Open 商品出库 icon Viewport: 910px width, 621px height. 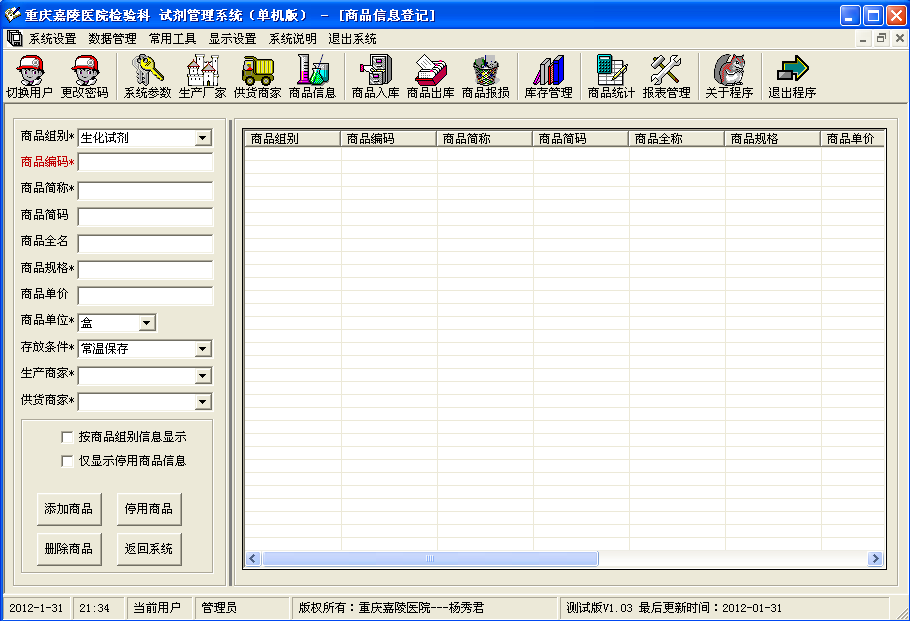tap(431, 77)
